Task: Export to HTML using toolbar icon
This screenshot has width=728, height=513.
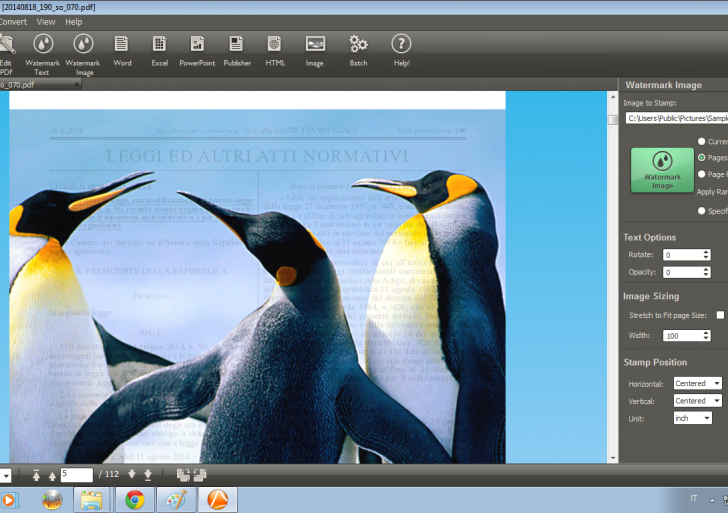Action: (275, 50)
